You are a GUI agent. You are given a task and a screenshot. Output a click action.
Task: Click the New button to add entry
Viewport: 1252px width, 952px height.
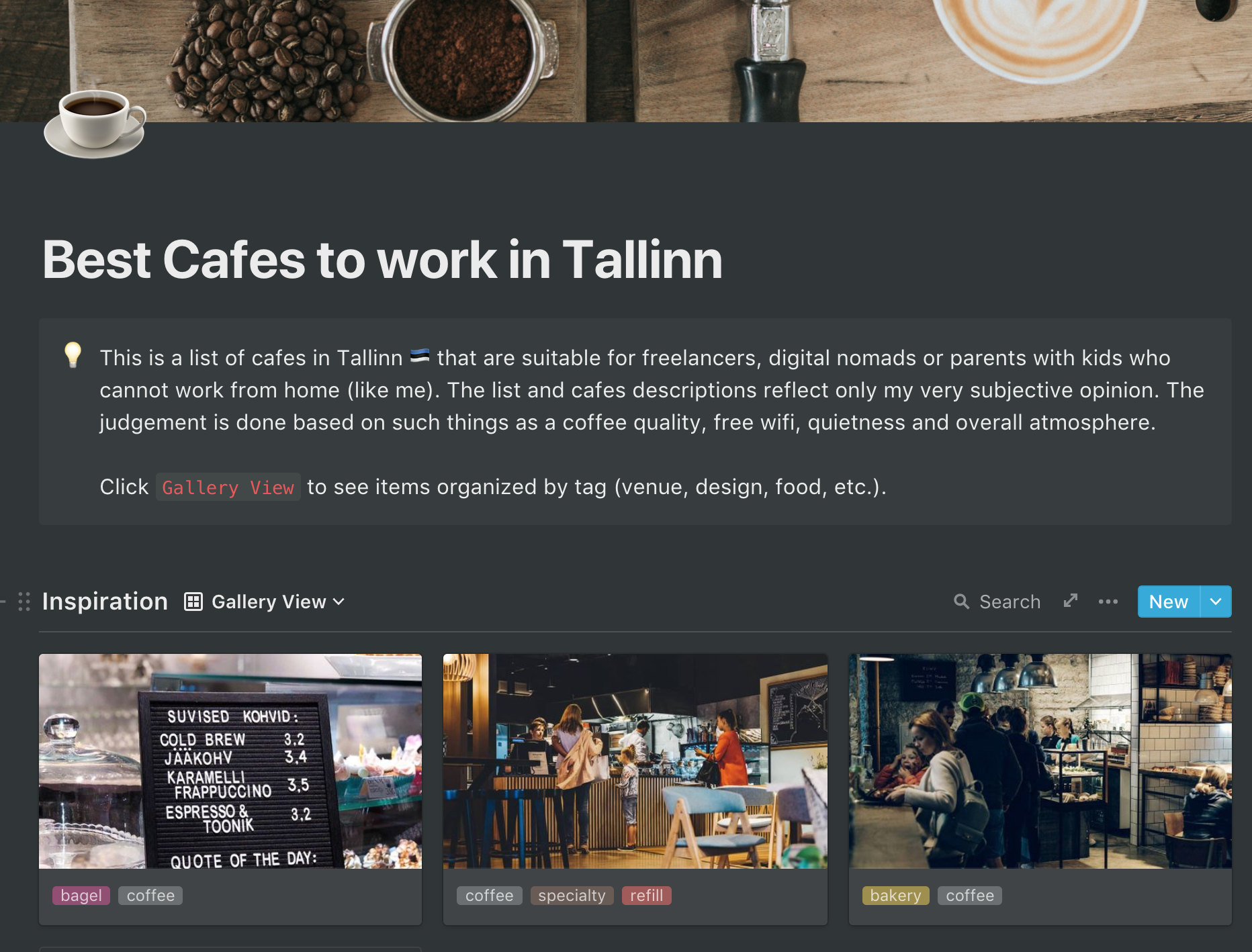coord(1169,602)
